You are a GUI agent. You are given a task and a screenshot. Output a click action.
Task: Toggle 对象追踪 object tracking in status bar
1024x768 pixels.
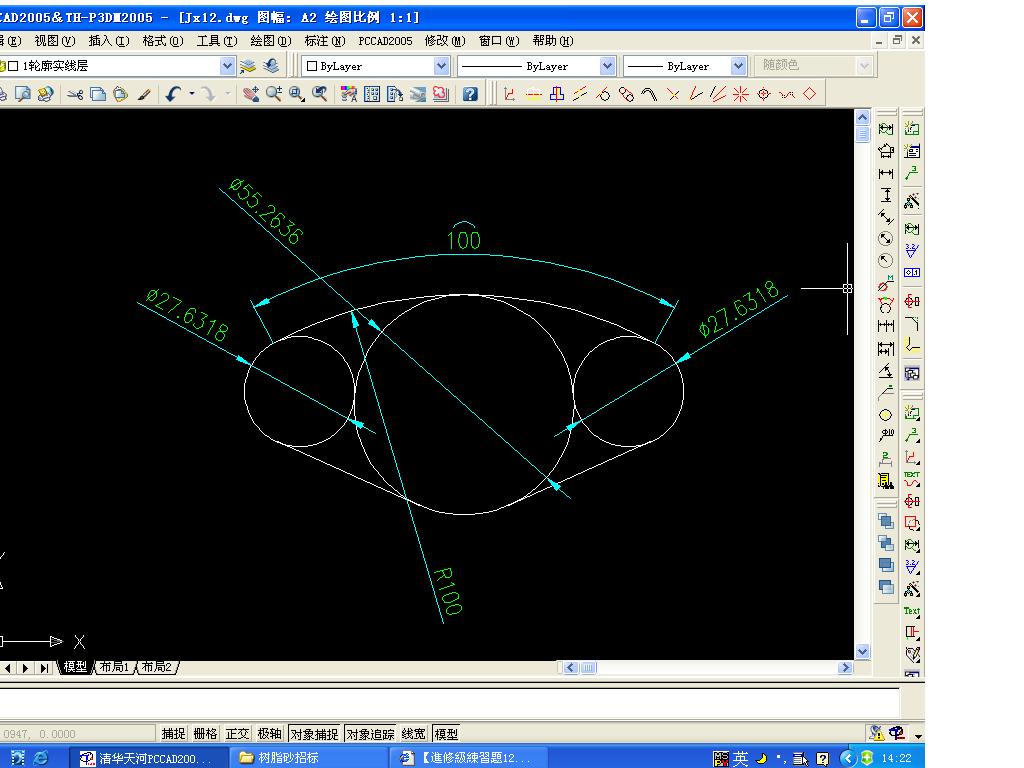tap(370, 733)
